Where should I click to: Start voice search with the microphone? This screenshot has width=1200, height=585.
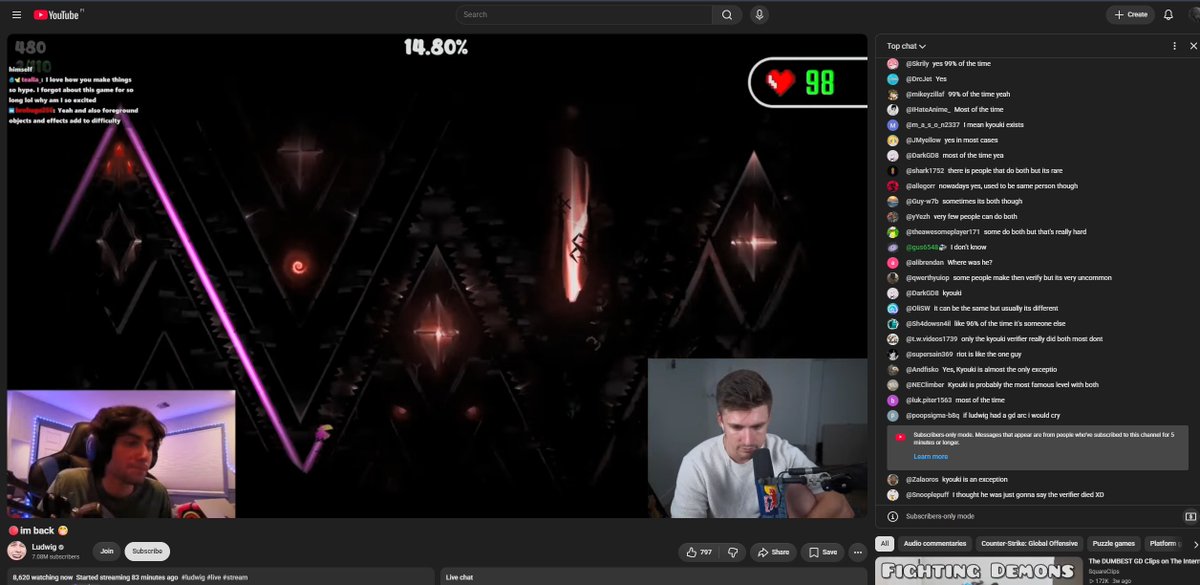pyautogui.click(x=760, y=15)
